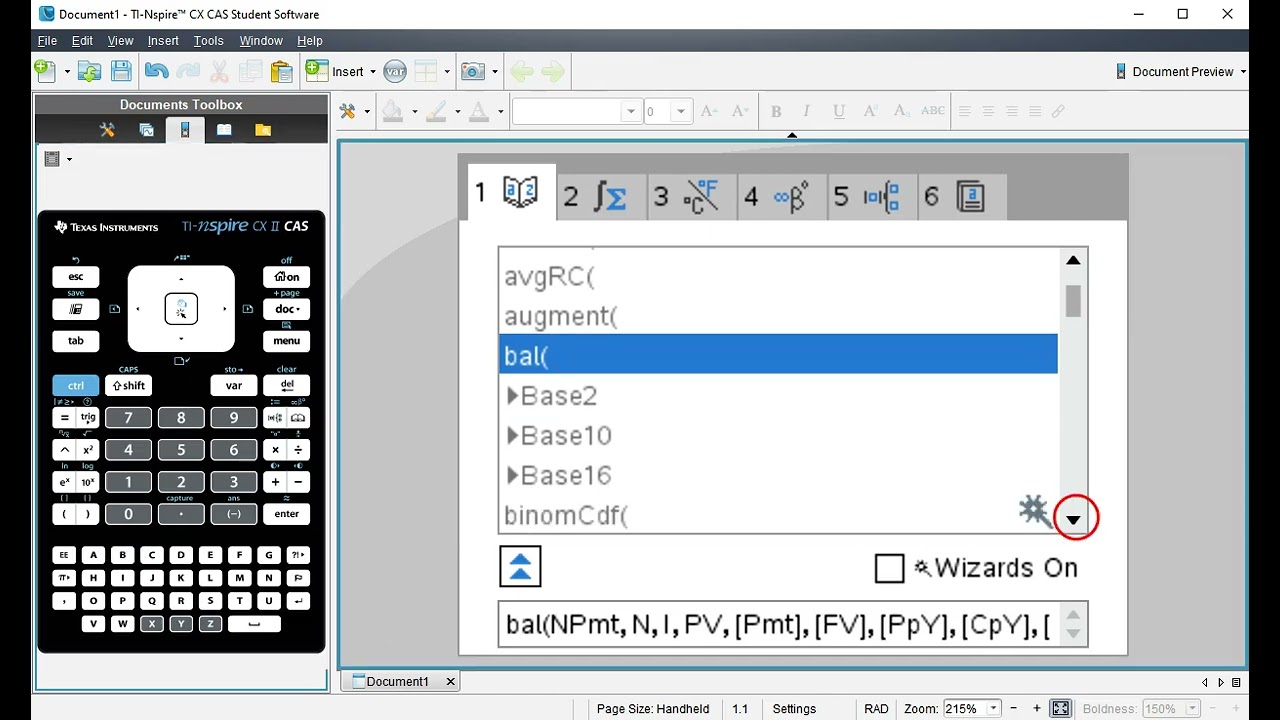
Task: Open the Edit menu
Action: (x=82, y=41)
